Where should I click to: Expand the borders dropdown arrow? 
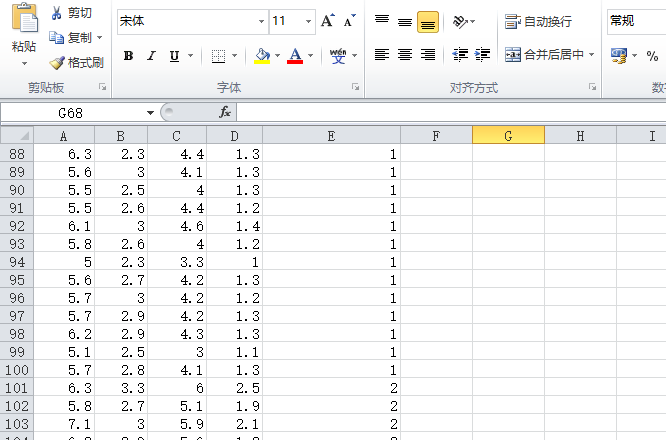234,56
